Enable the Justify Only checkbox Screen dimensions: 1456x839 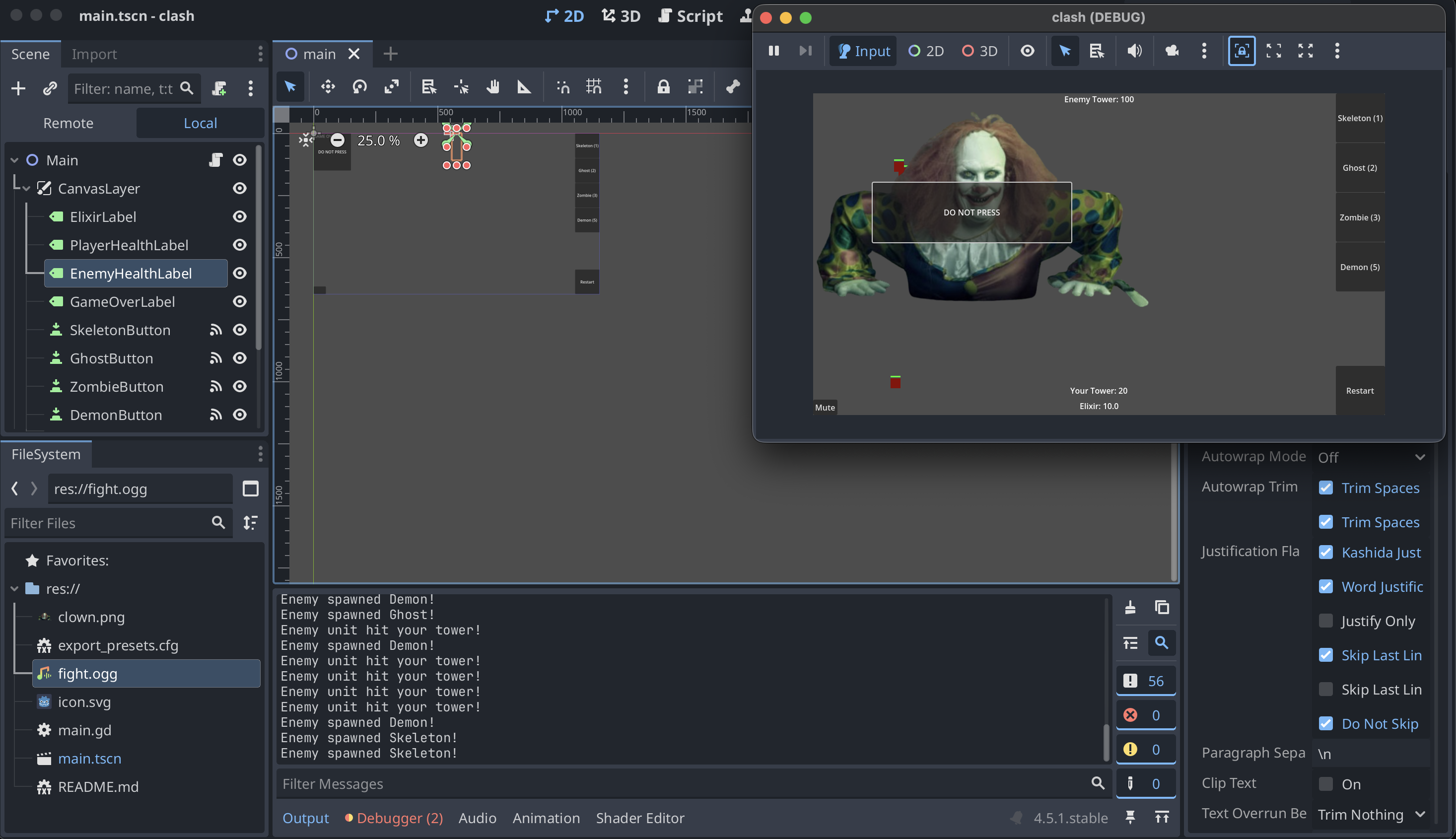tap(1326, 621)
